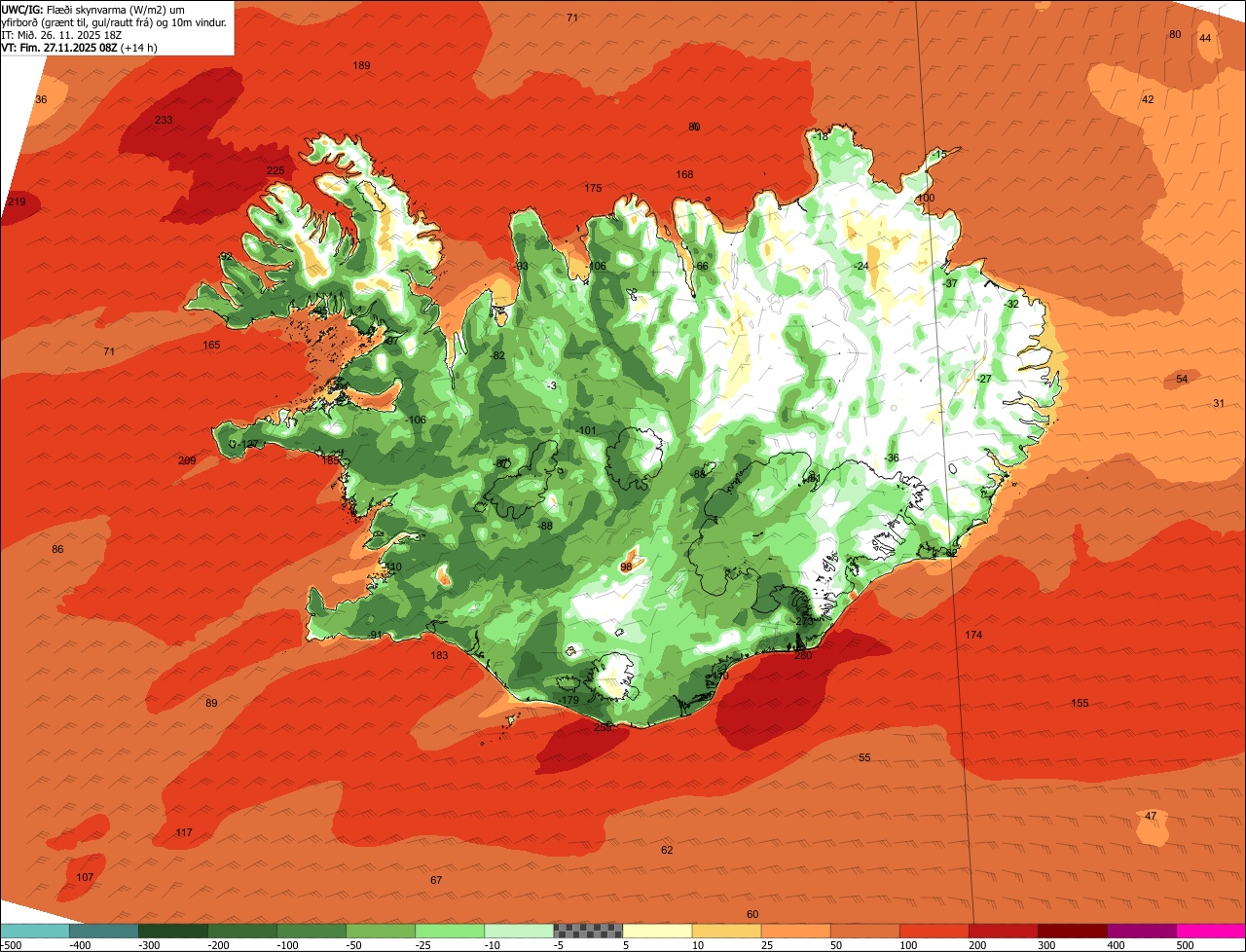Screen dimensions: 1246x952
Task: Click the teal -500 to -400 legend swatch
Action: pos(35,931)
